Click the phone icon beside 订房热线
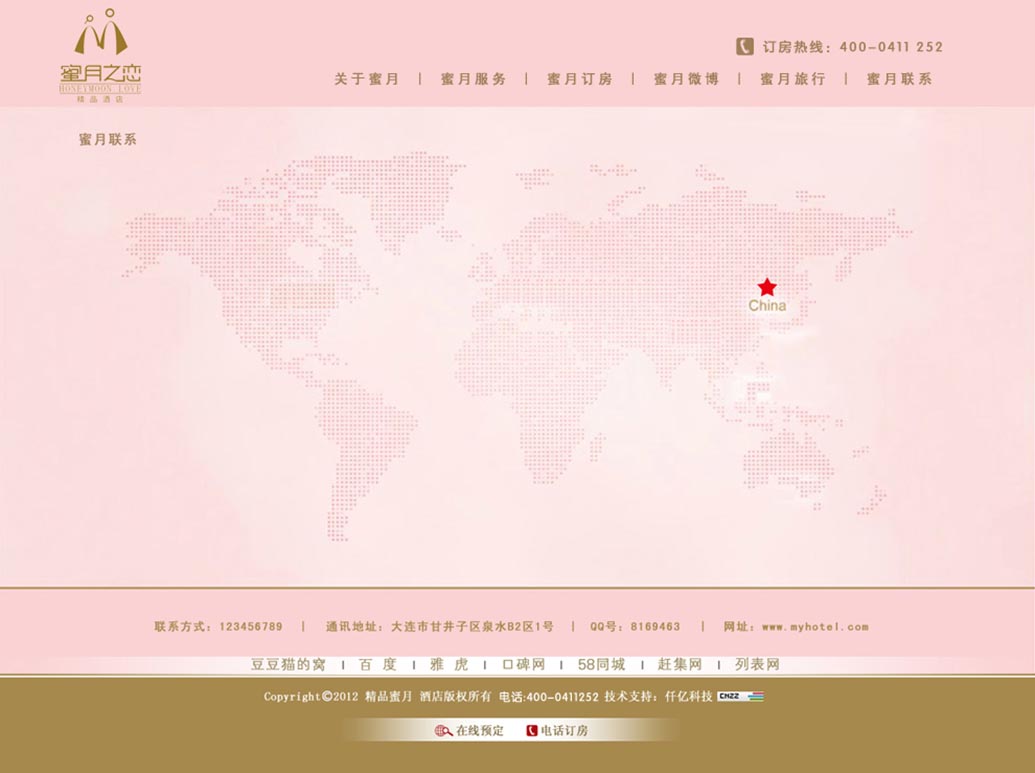Image resolution: width=1035 pixels, height=773 pixels. (745, 46)
